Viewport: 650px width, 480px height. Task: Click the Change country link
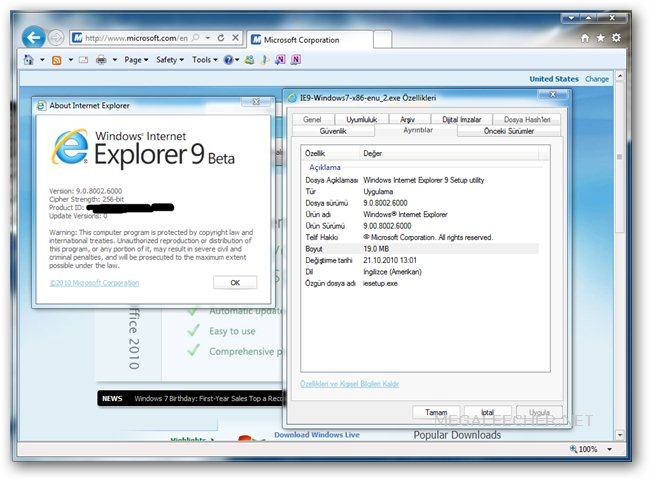(x=597, y=79)
